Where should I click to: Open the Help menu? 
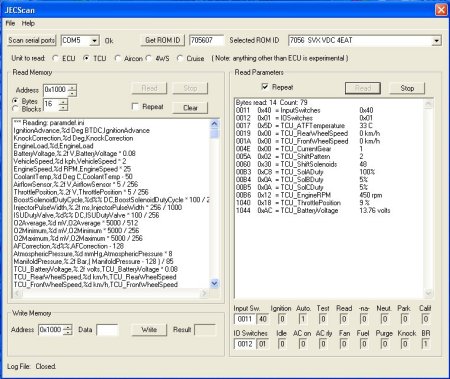click(x=28, y=23)
